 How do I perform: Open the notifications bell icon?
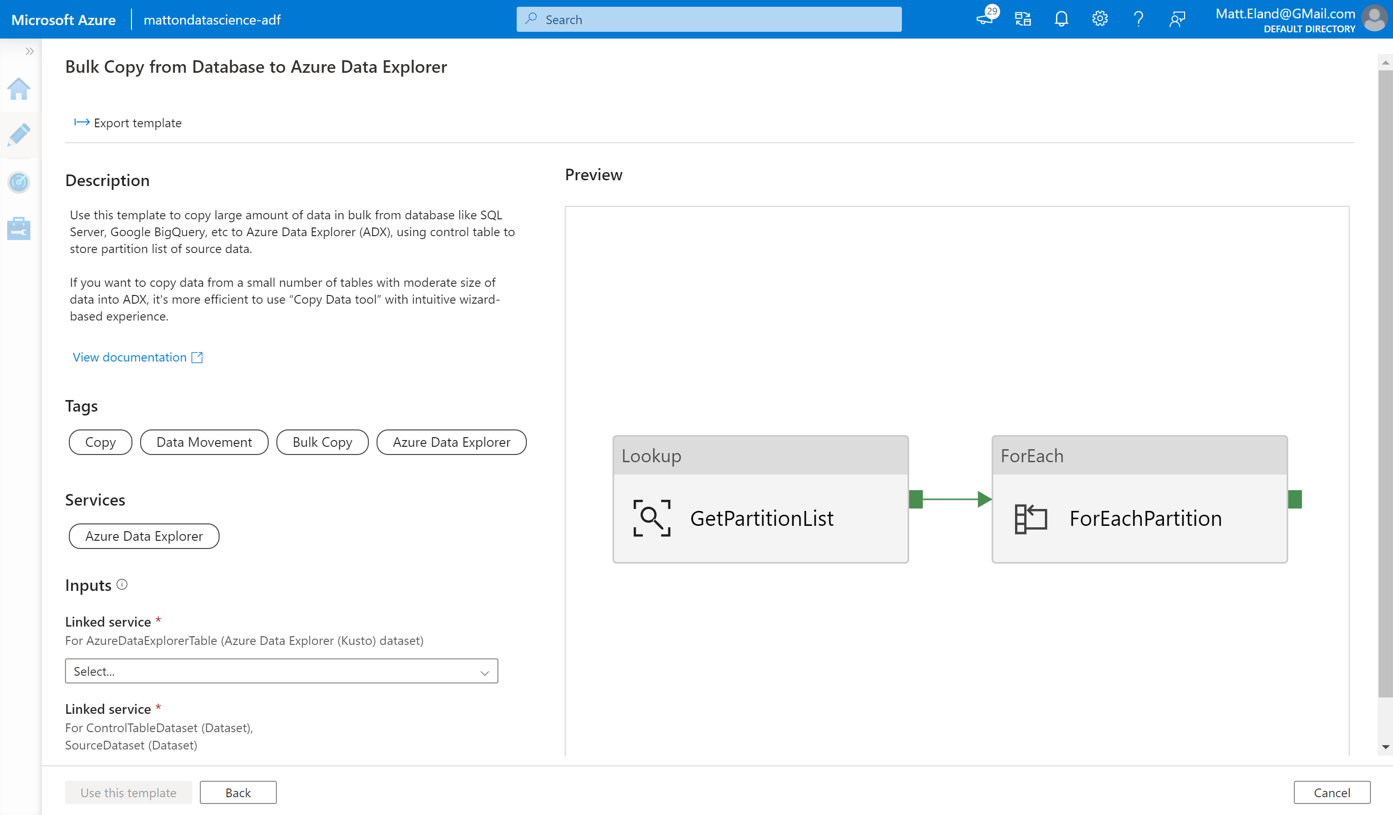[x=1061, y=19]
